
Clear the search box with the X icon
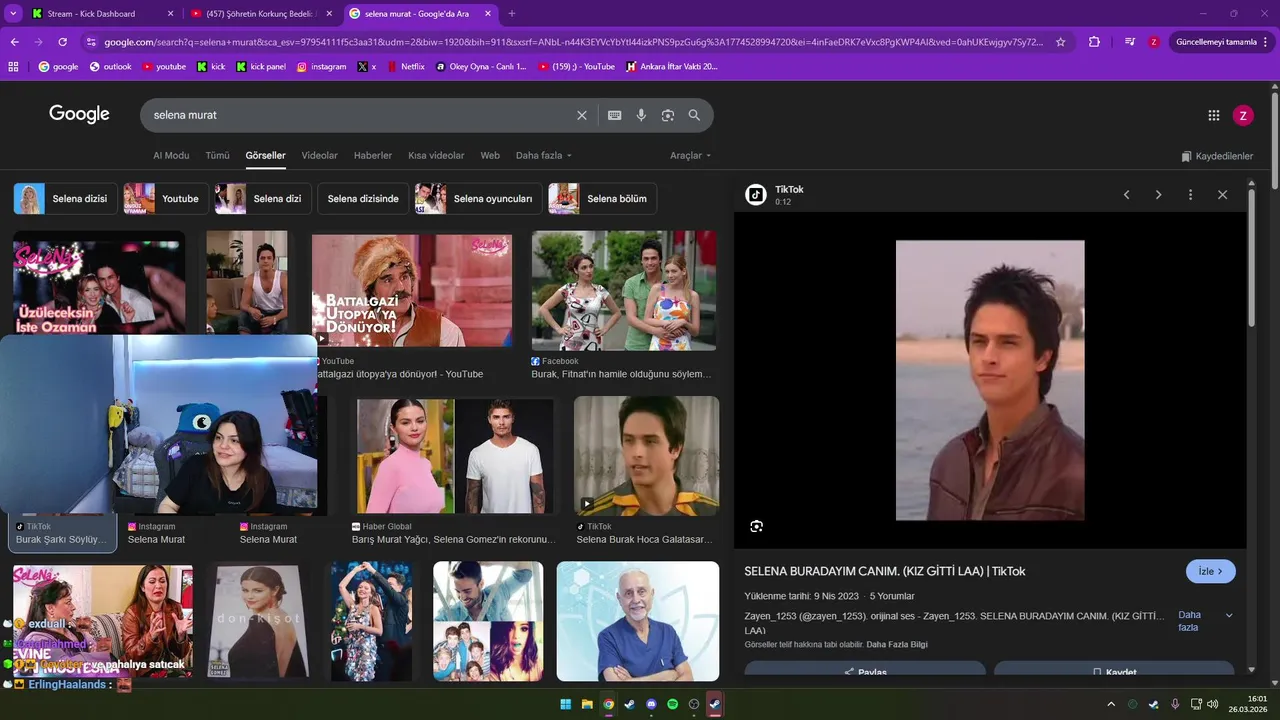[582, 115]
